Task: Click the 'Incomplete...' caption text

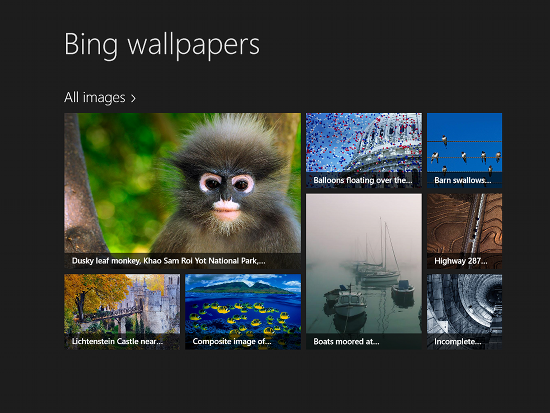Action: 457,341
